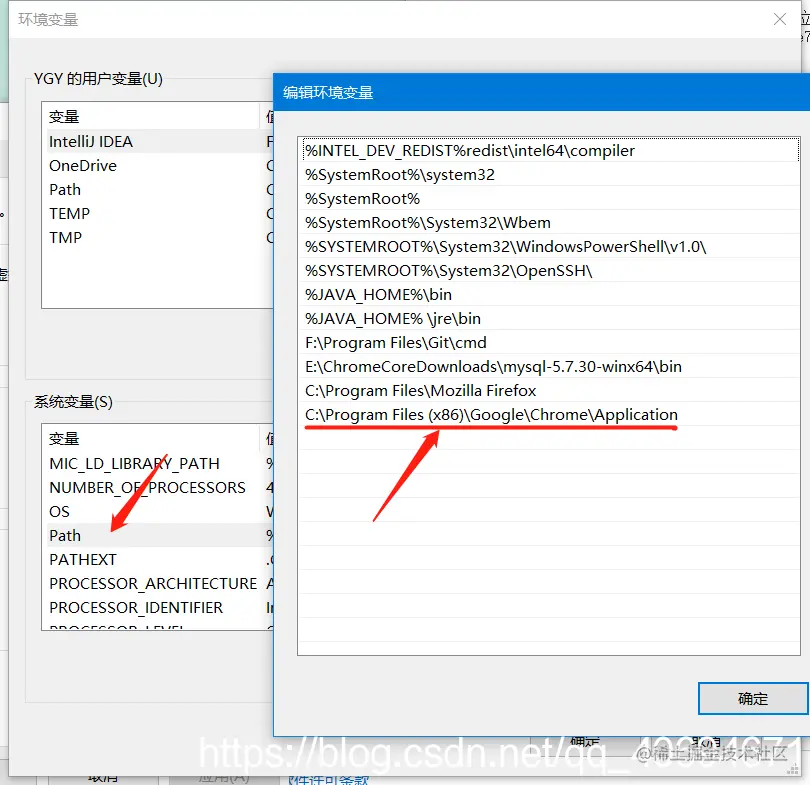Screen dimensions: 810x785
Task: Select PROCESSOR_ARCHITECTURE system variable
Action: (159, 583)
